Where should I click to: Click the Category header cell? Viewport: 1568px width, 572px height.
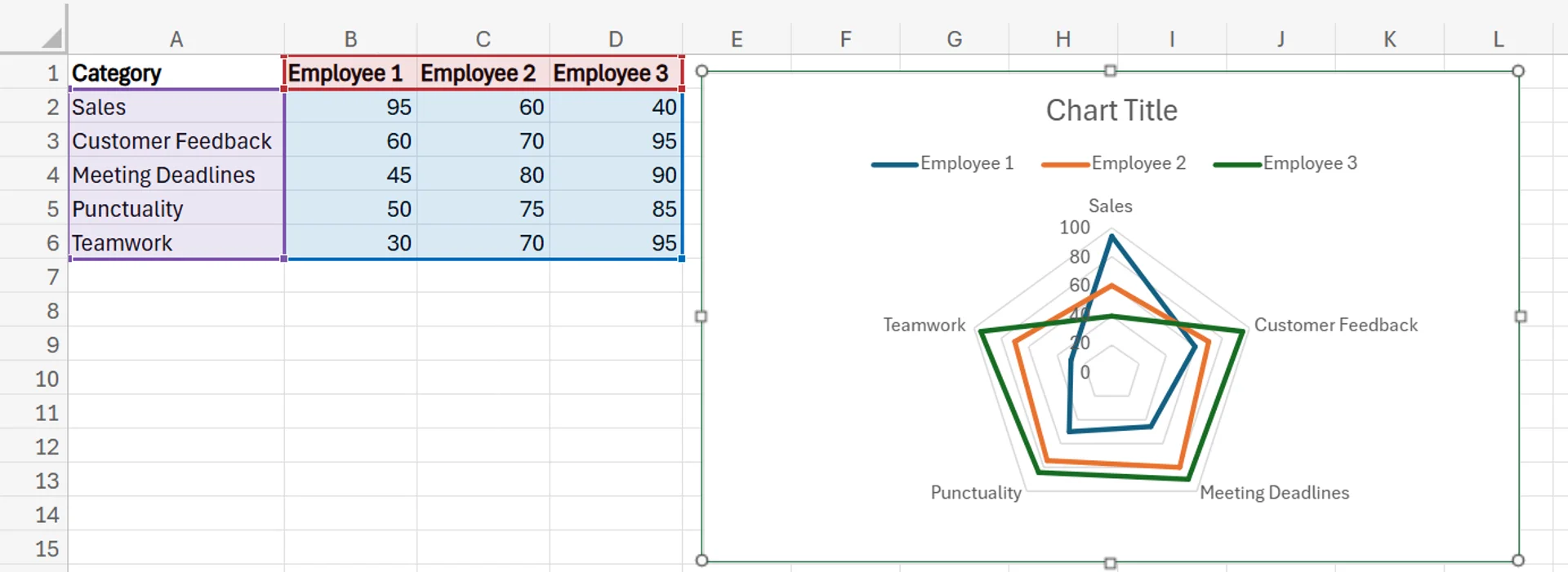176,73
